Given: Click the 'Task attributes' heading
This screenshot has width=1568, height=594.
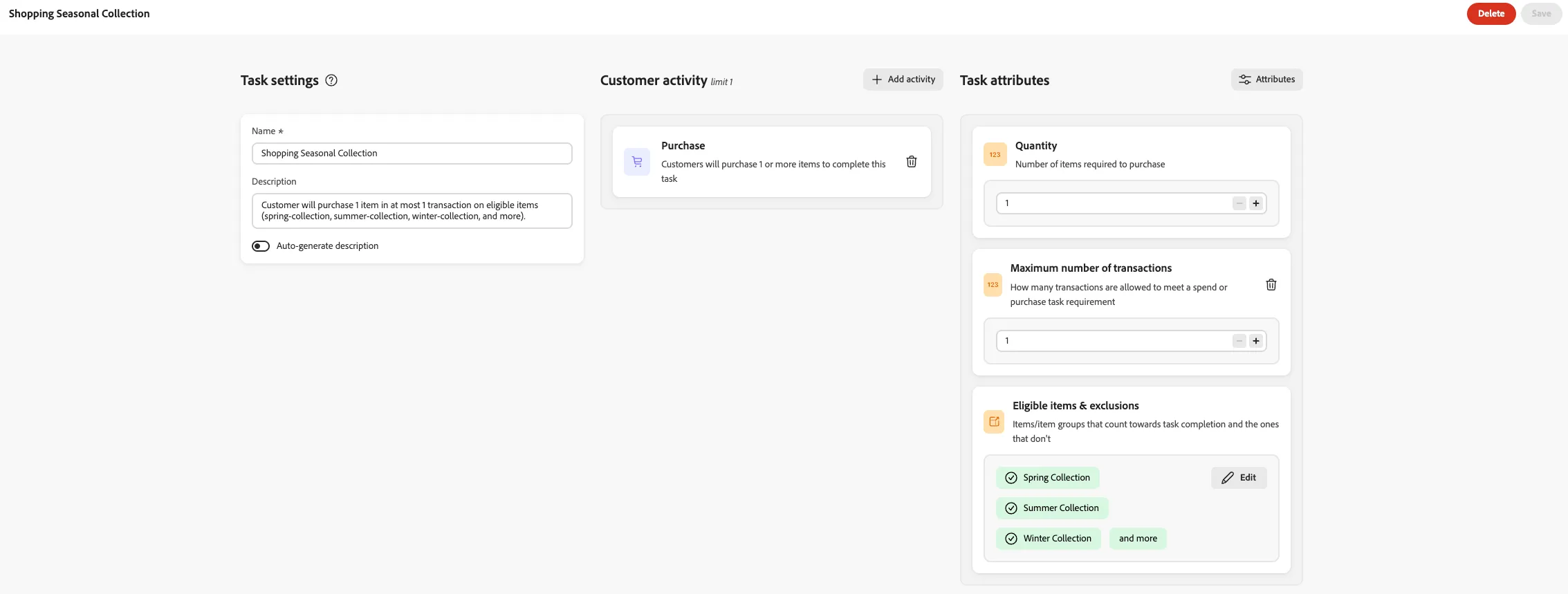Looking at the screenshot, I should coord(1004,80).
